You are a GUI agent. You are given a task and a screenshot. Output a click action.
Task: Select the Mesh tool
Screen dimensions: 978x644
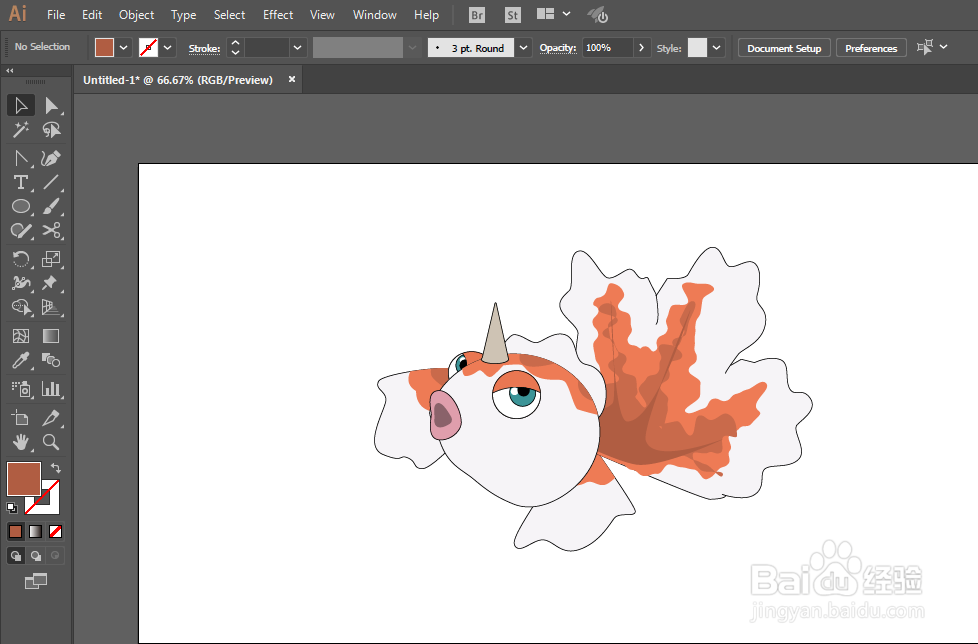pyautogui.click(x=21, y=336)
